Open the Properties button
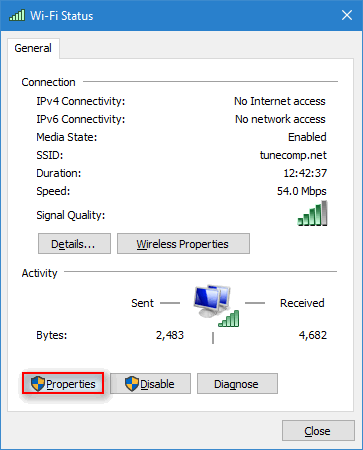 (x=63, y=384)
